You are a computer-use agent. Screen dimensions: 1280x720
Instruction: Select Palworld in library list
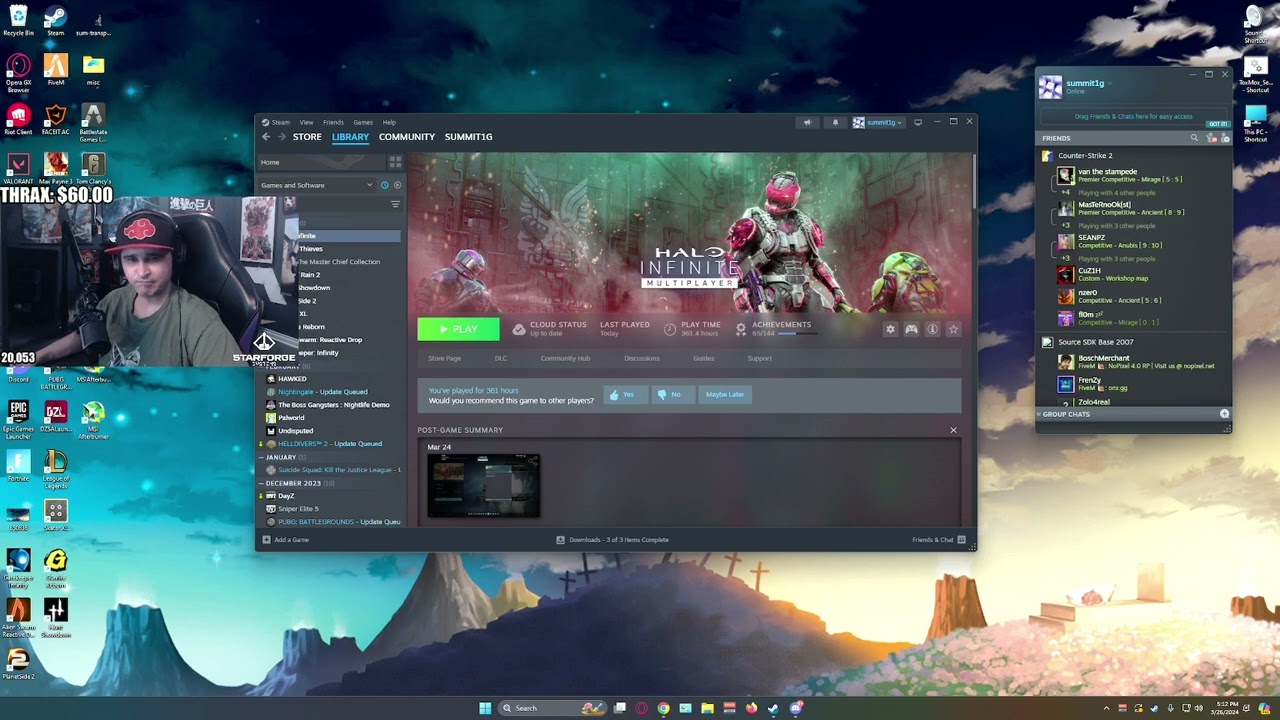(x=291, y=418)
